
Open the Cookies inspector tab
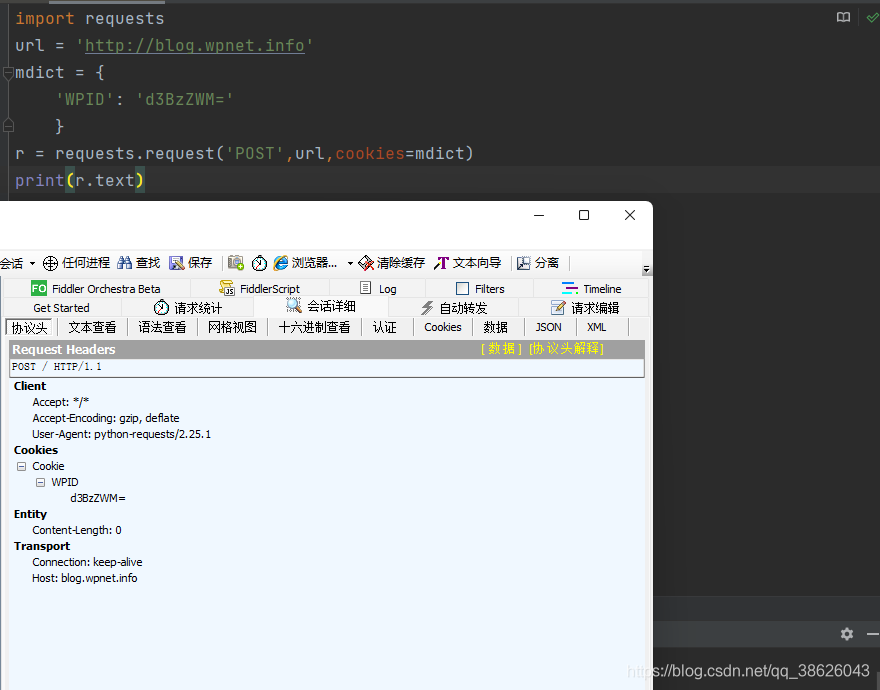443,327
